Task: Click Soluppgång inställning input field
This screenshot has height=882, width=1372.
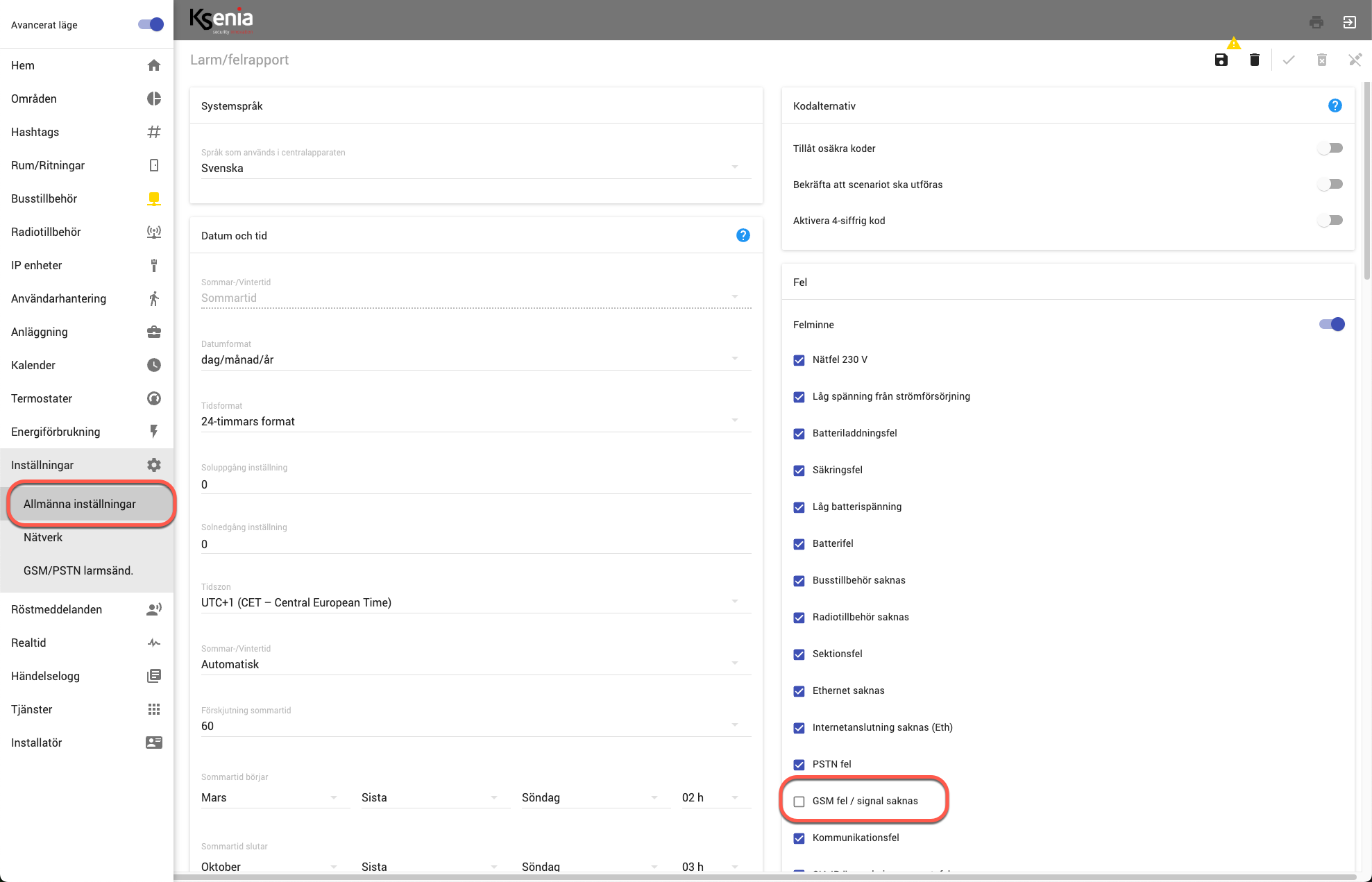Action: (x=475, y=484)
